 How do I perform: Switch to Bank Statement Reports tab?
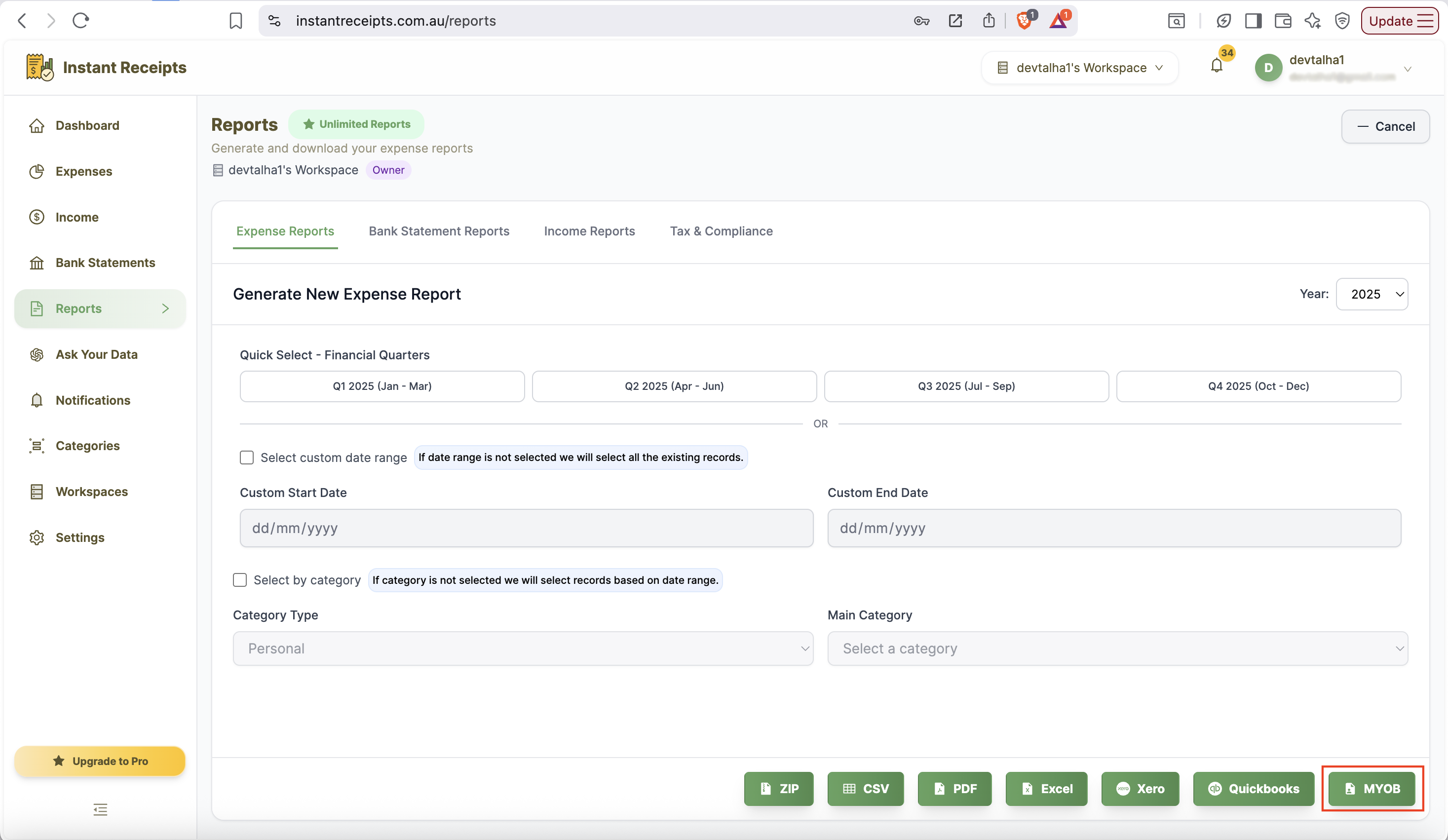point(439,231)
